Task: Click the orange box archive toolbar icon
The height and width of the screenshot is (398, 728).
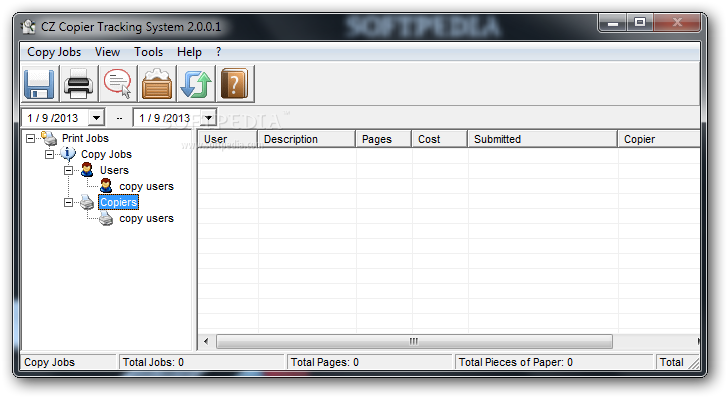Action: (157, 84)
